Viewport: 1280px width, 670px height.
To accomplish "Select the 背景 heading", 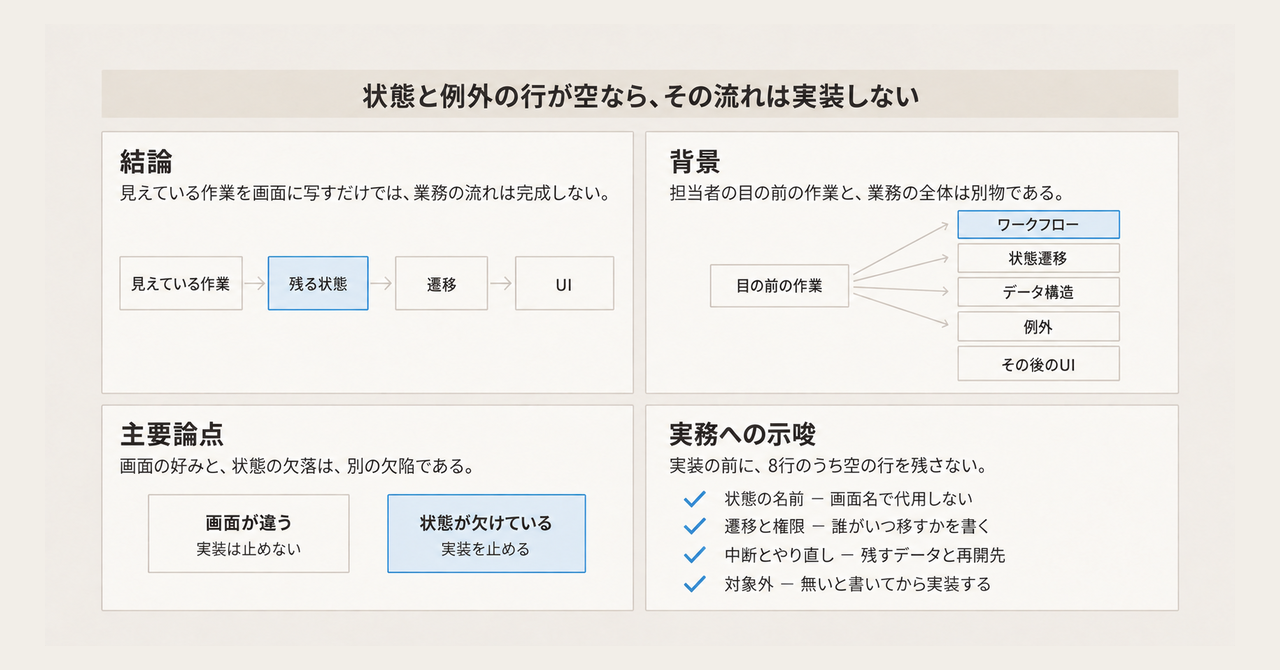I will [x=695, y=161].
